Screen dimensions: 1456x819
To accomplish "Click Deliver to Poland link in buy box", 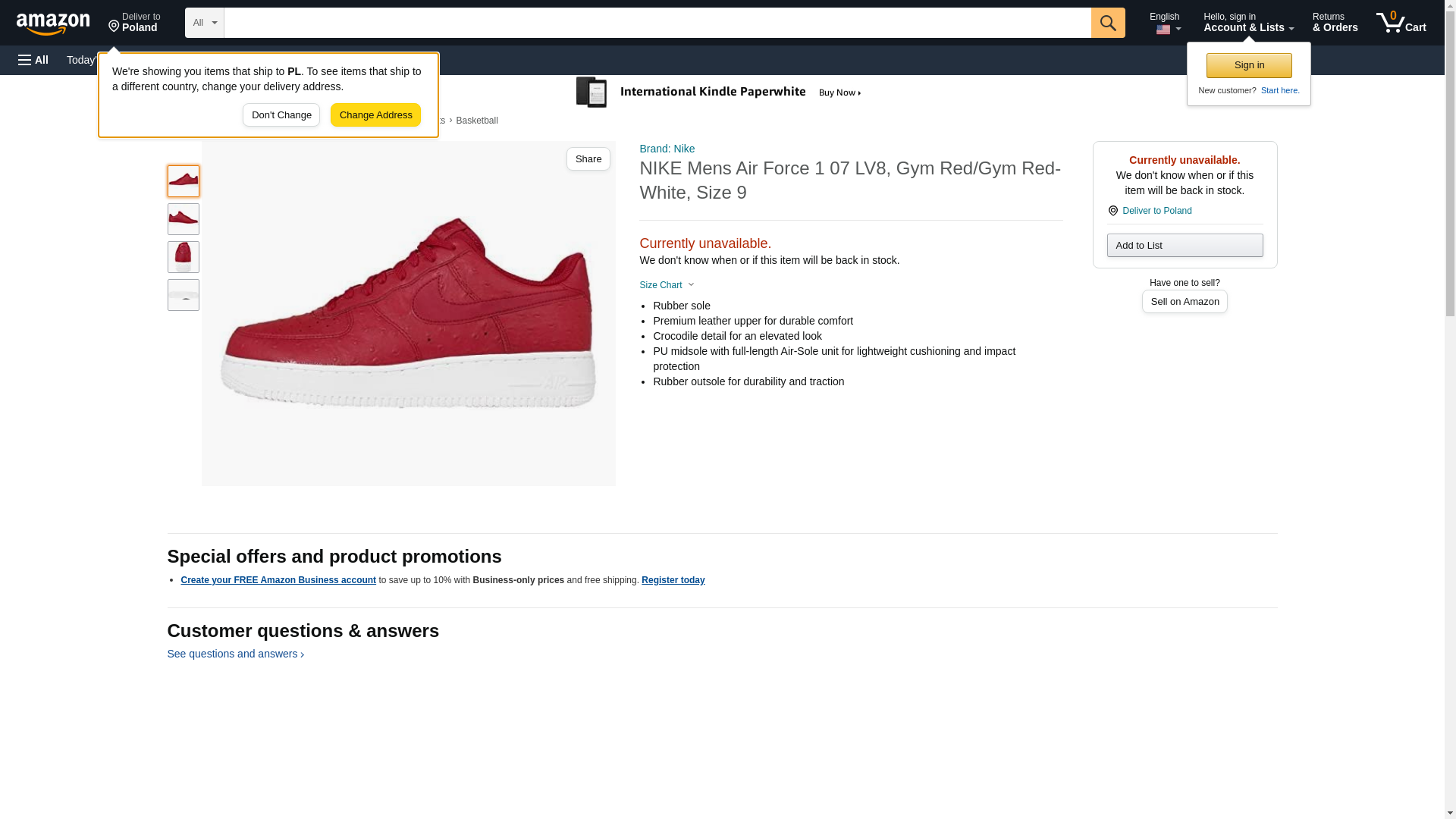I will click(x=1156, y=211).
